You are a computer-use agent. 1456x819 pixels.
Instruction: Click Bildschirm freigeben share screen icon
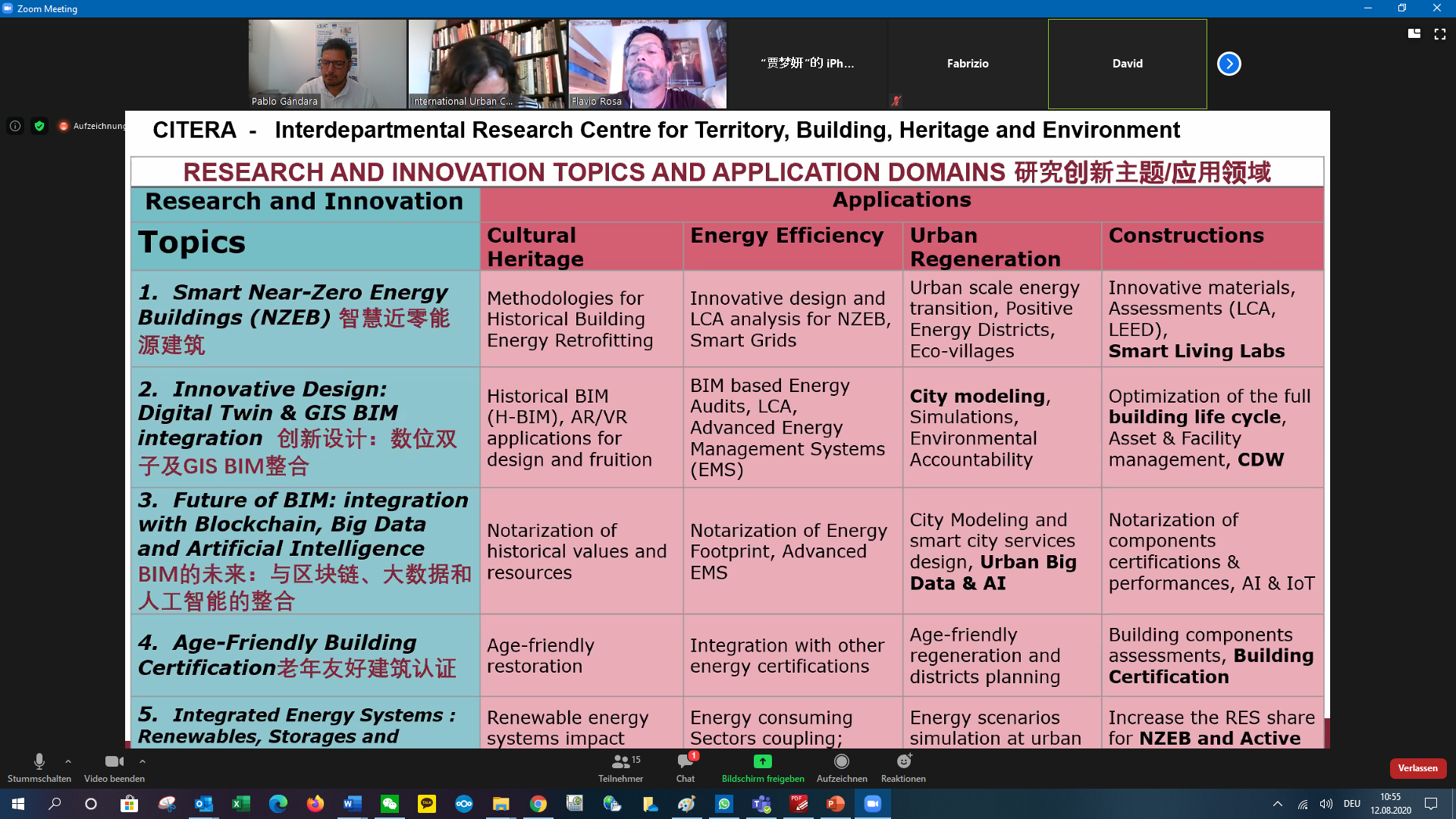762,761
